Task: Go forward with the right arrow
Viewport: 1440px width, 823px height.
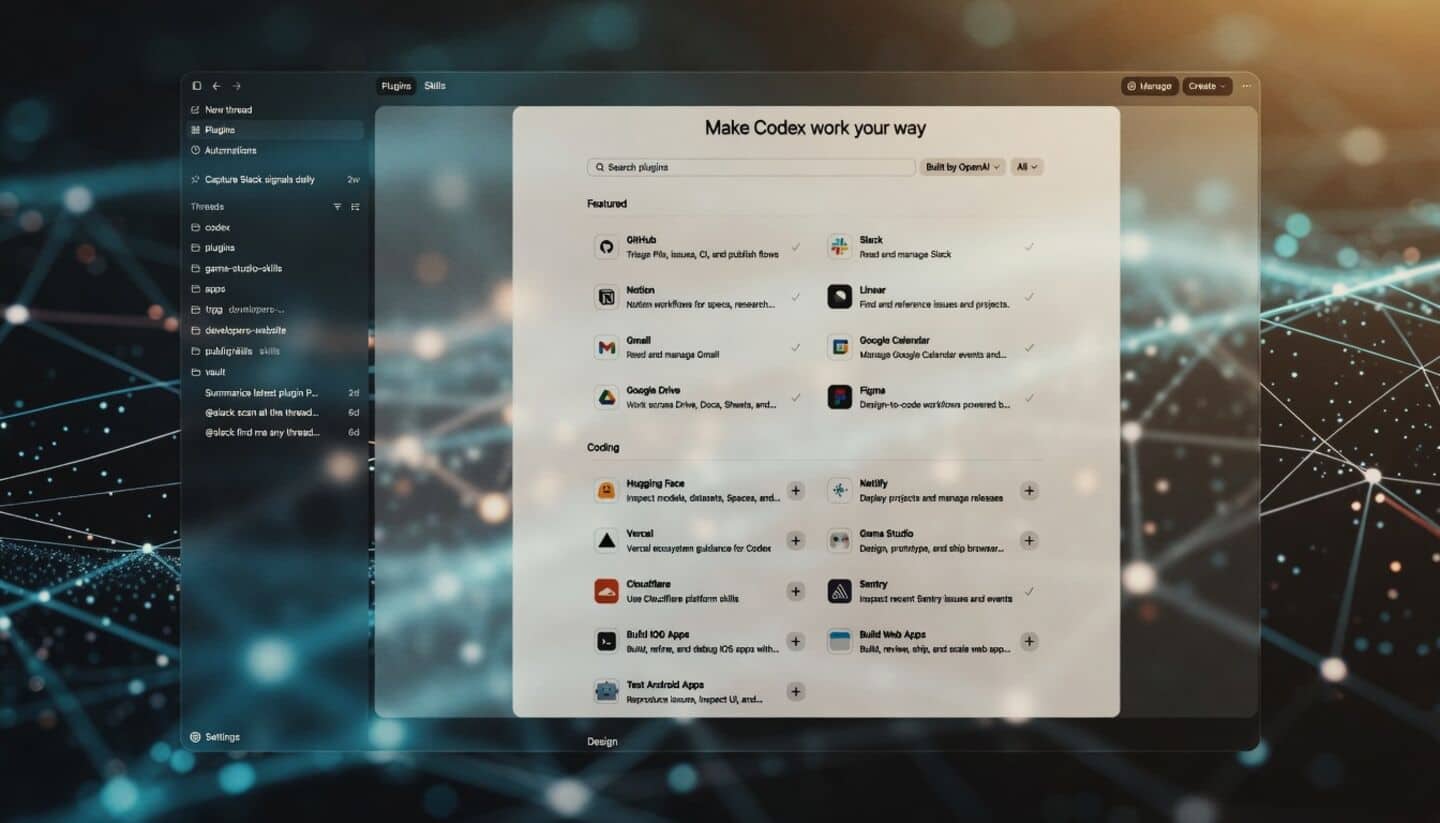Action: point(237,86)
